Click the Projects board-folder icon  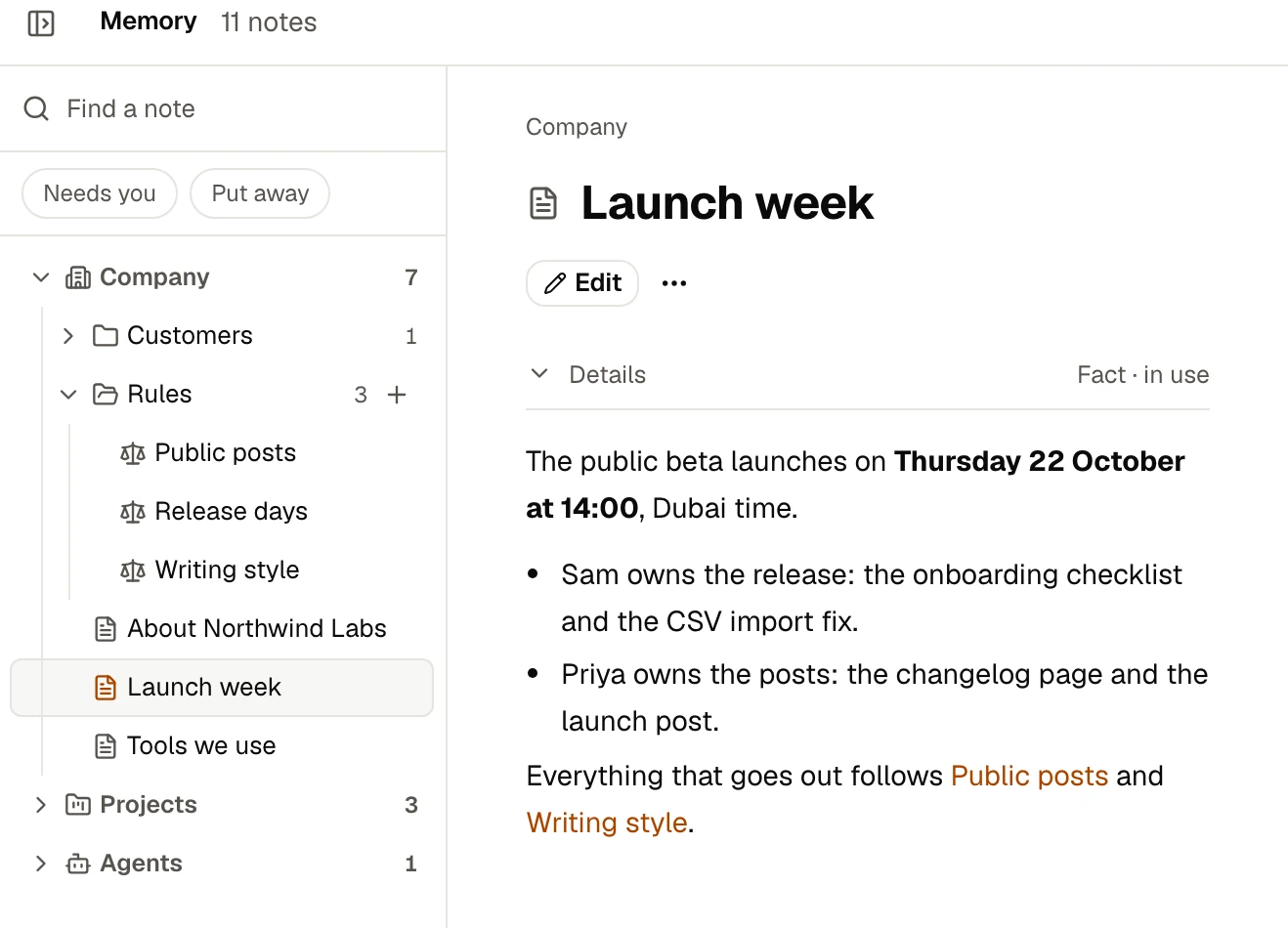tap(78, 805)
